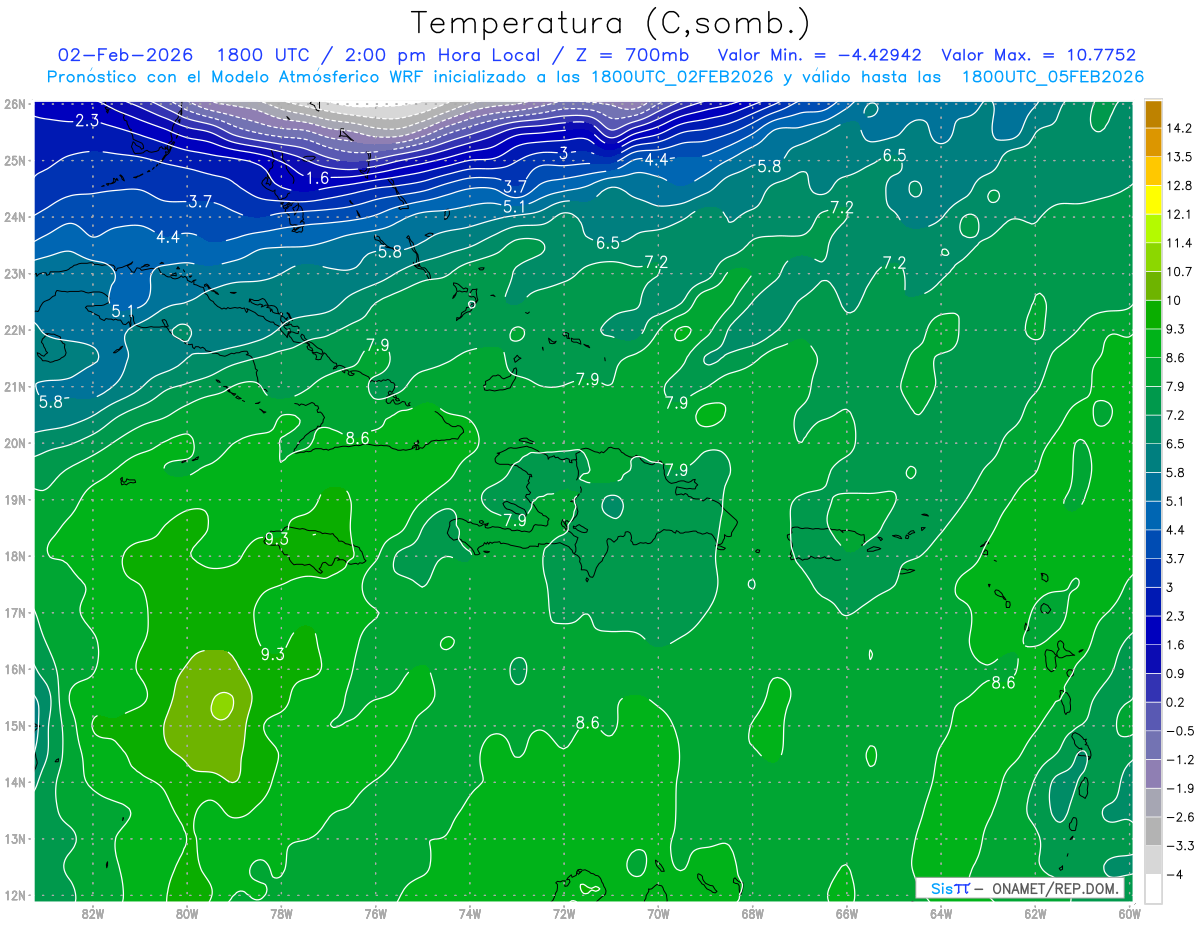Click latitude axis label "24N"
The height and width of the screenshot is (927, 1200).
point(14,217)
